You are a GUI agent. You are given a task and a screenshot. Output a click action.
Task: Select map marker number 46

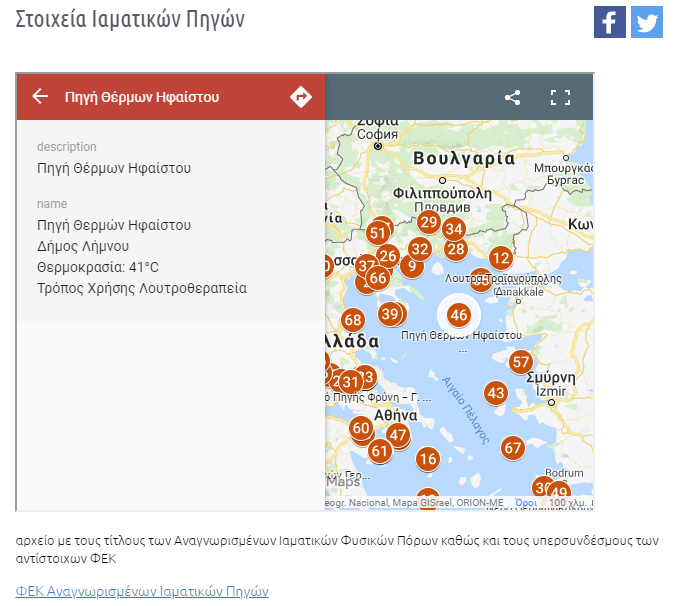pos(459,315)
